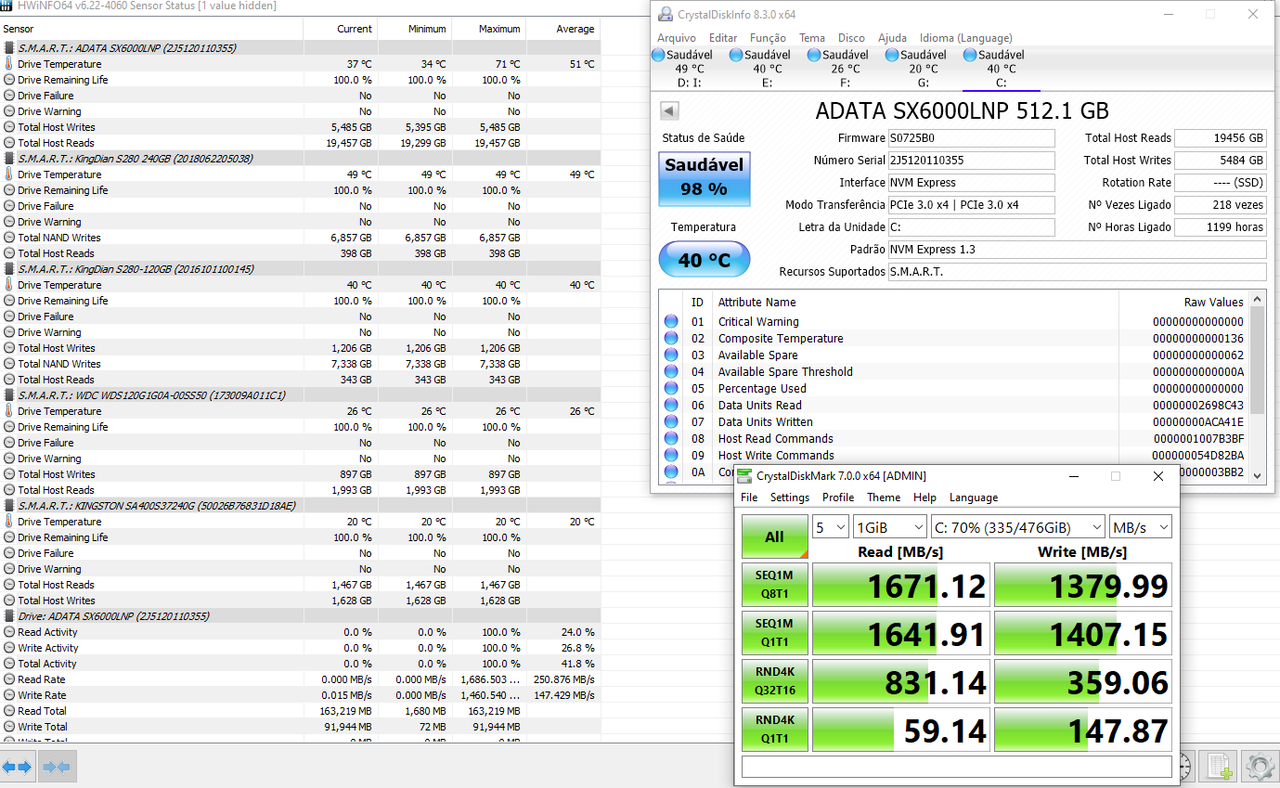Screen dimensions: 1280x788
Task: Click the shrink columns arrows button in HWiNFO
Action: (x=56, y=767)
